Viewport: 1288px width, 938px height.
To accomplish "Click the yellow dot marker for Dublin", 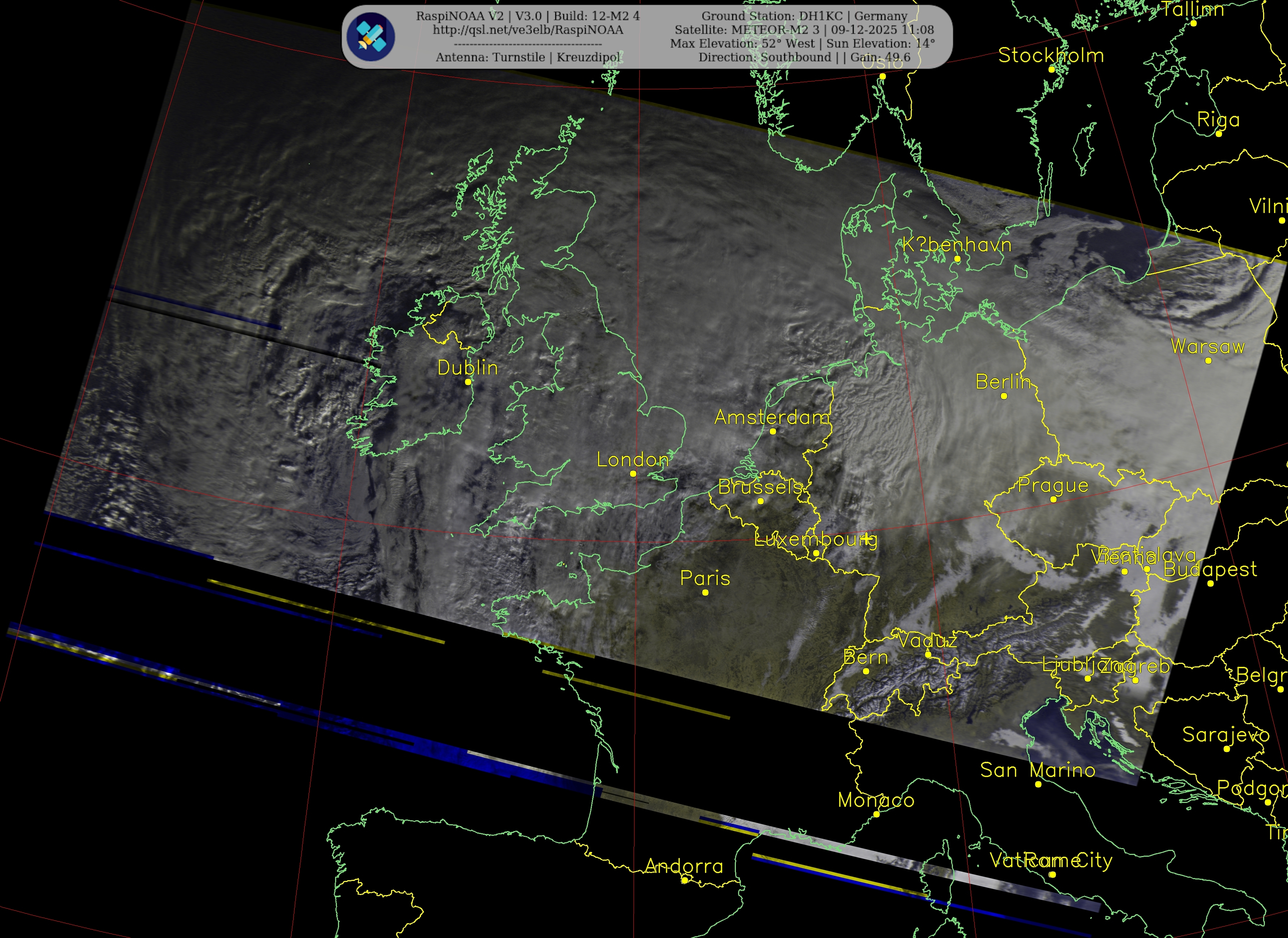I will coord(468,382).
